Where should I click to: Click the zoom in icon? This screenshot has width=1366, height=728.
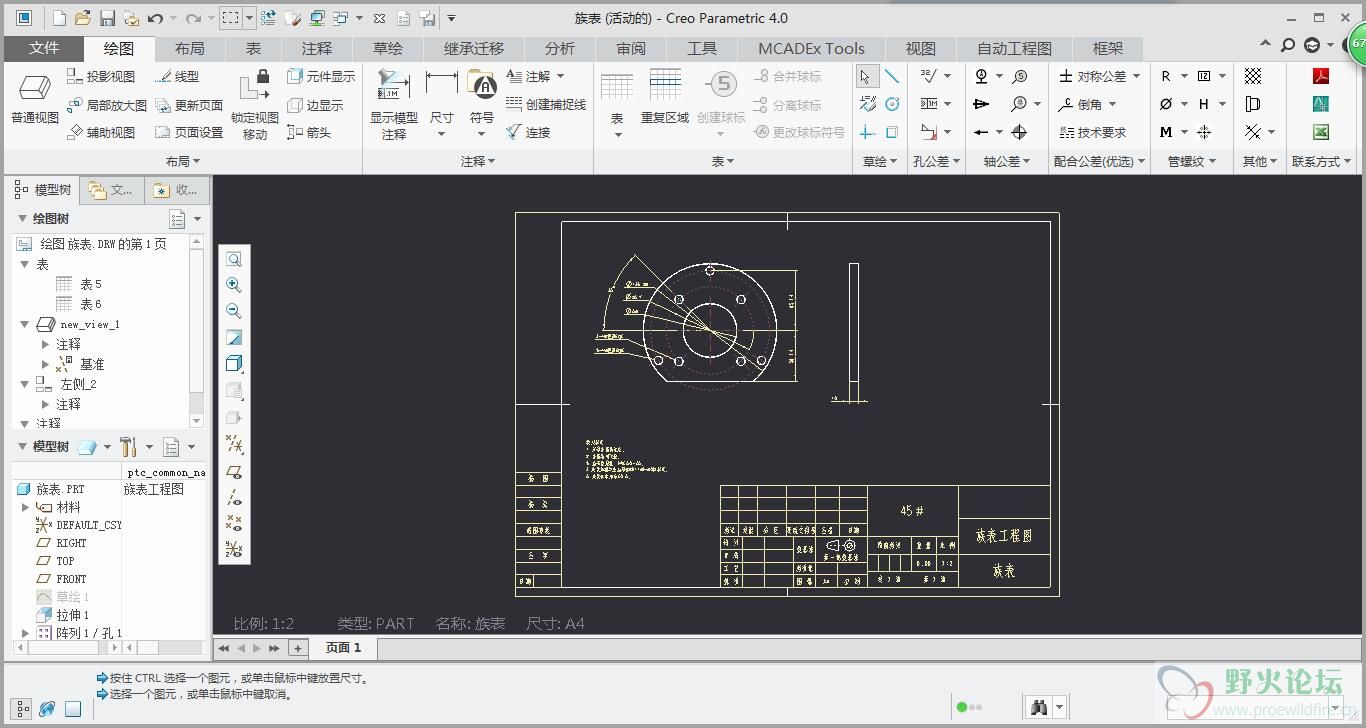pos(234,285)
